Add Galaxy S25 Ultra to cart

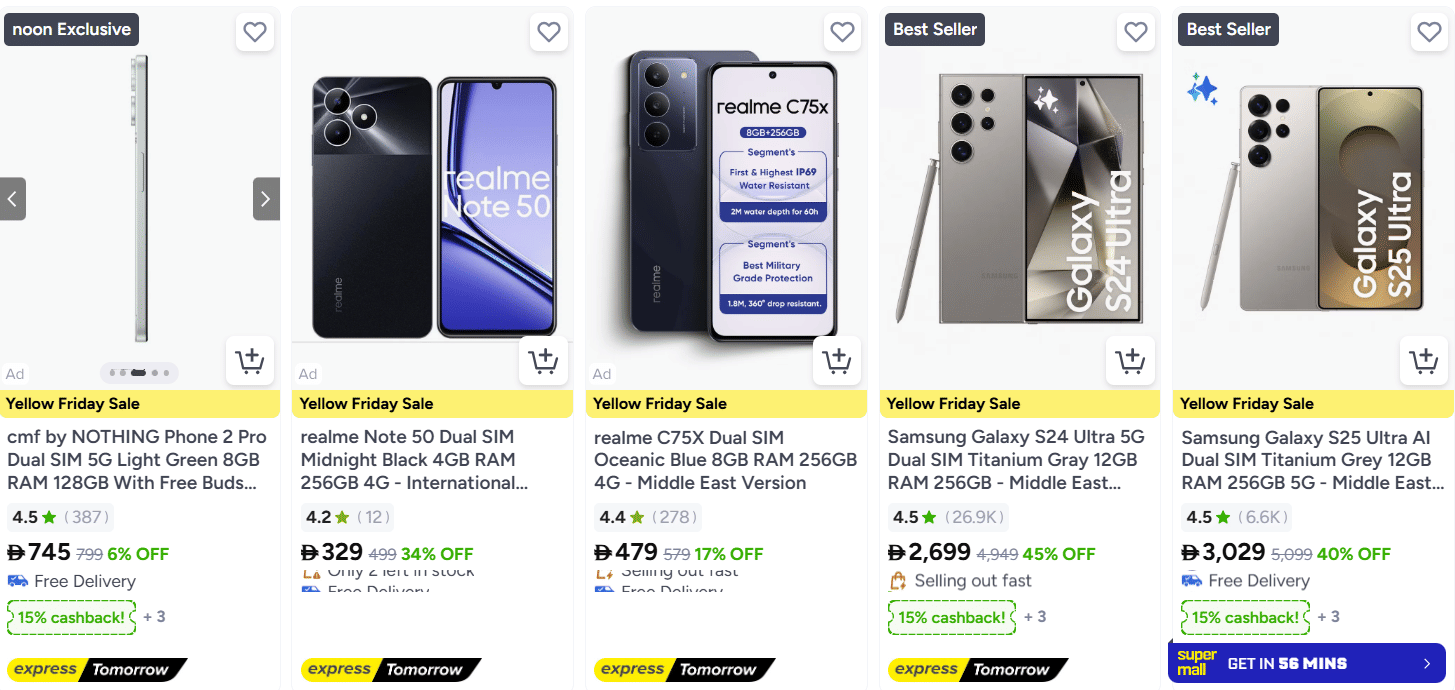pyautogui.click(x=1424, y=360)
